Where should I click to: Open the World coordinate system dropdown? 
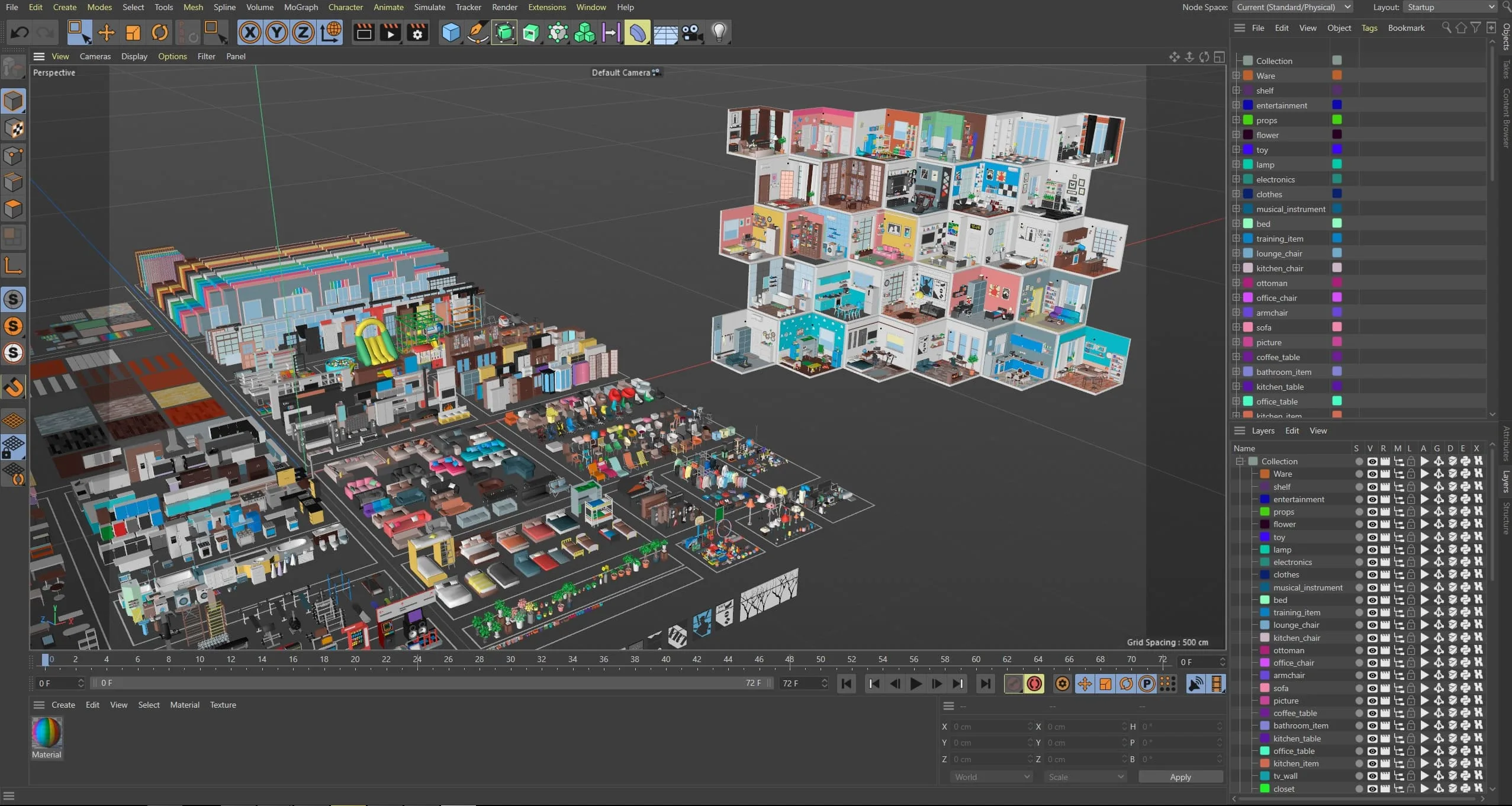992,777
